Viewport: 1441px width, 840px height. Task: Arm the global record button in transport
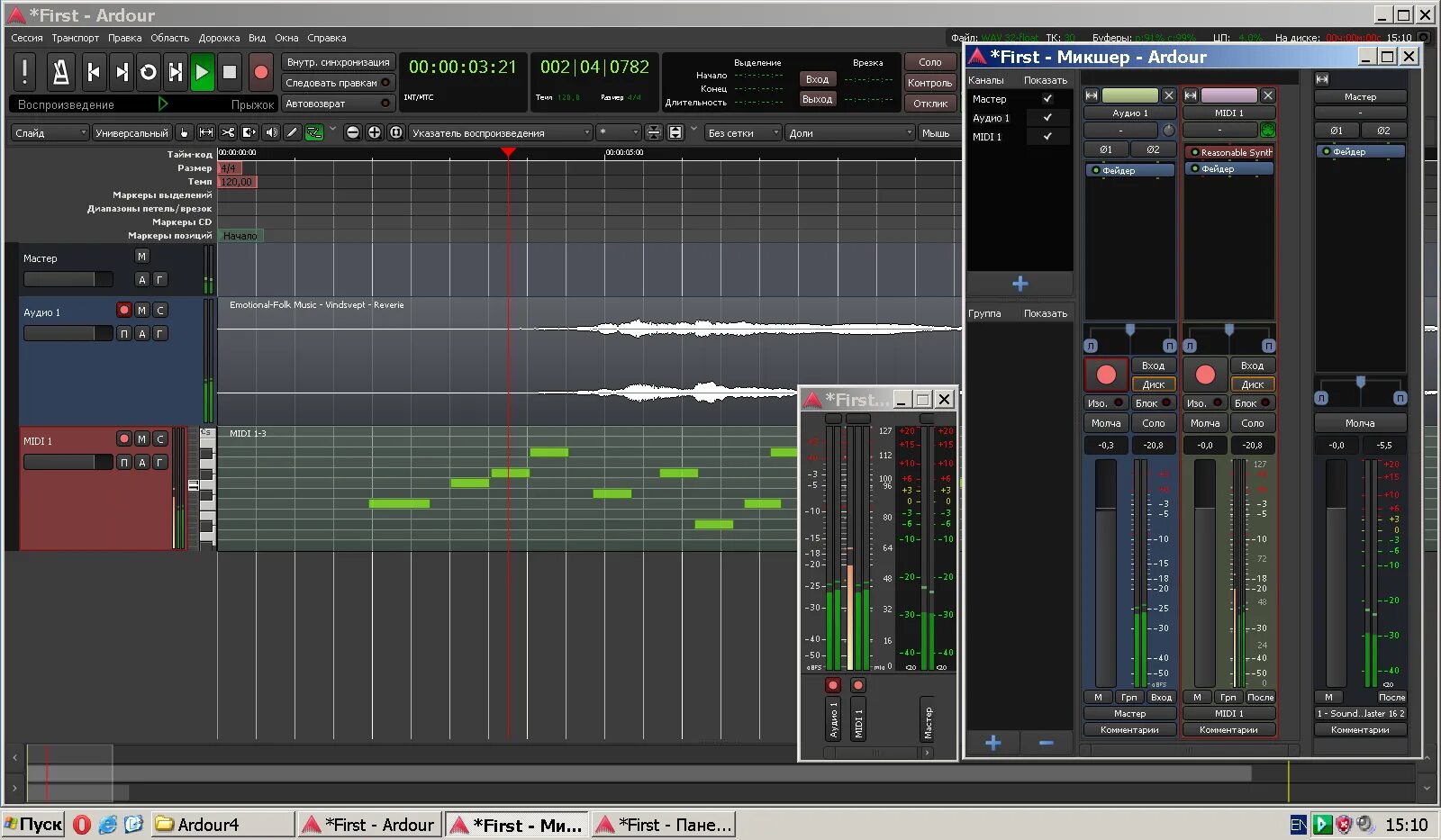click(261, 72)
